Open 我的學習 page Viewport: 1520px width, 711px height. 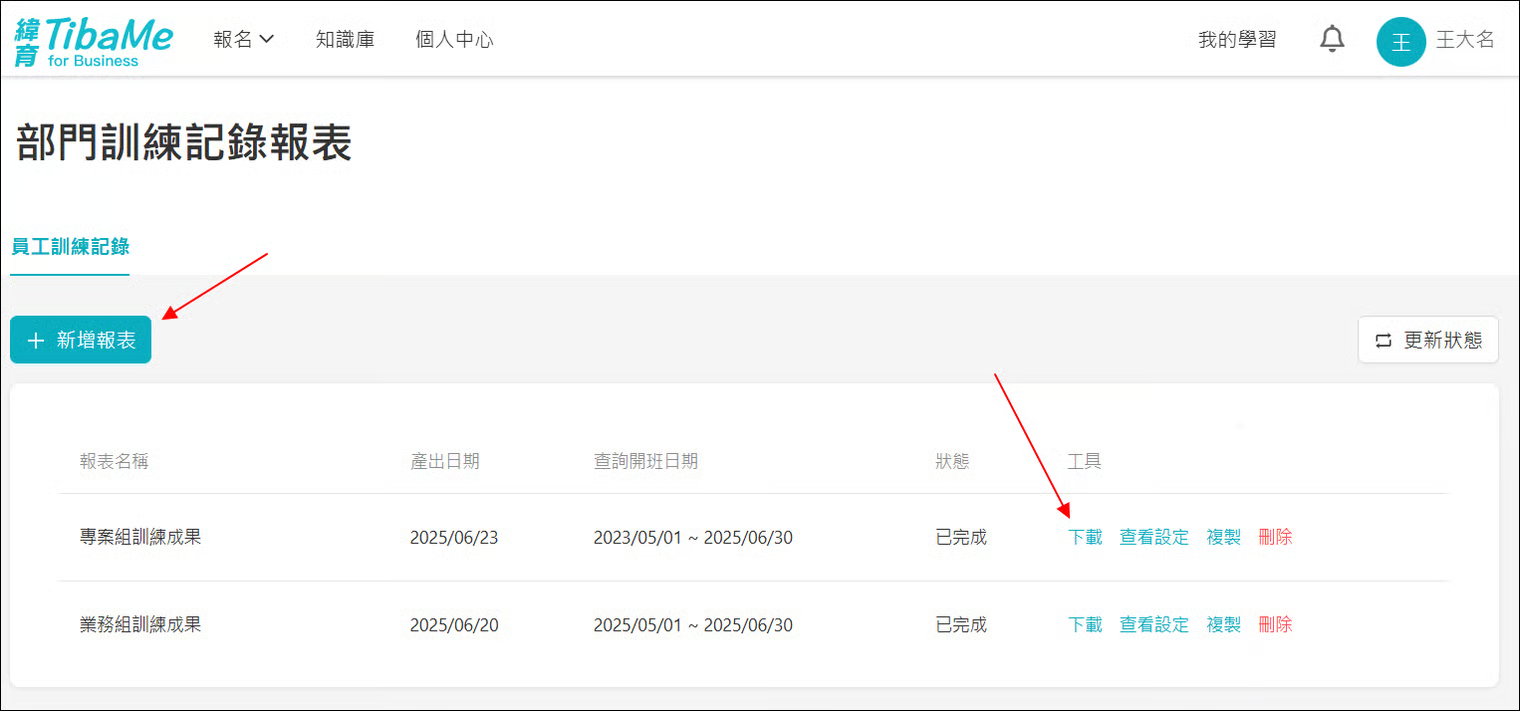(x=1237, y=40)
